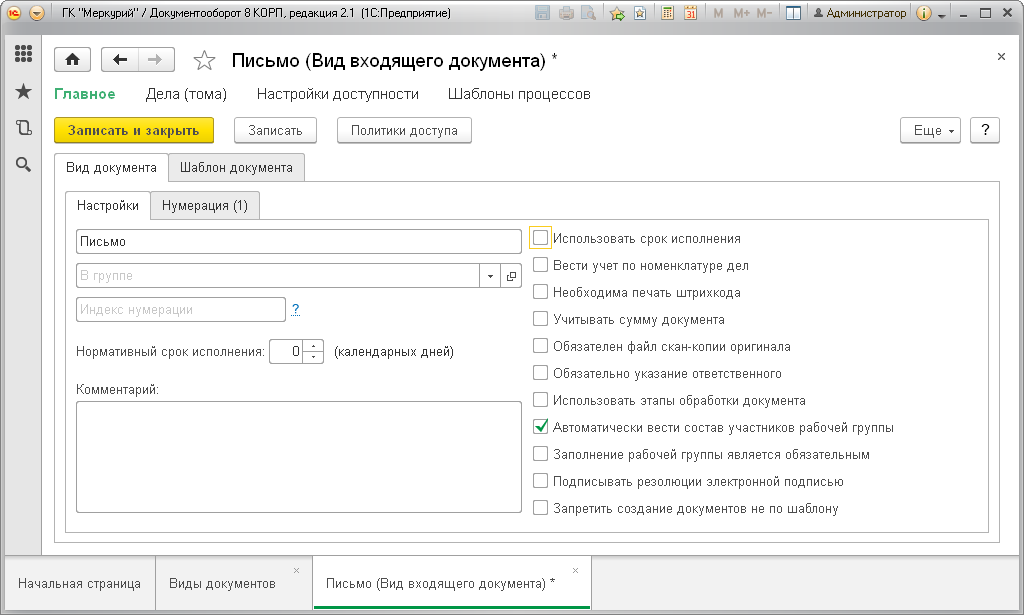Viewport: 1024px width, 615px height.
Task: Click Записать и закрыть button
Action: (134, 131)
